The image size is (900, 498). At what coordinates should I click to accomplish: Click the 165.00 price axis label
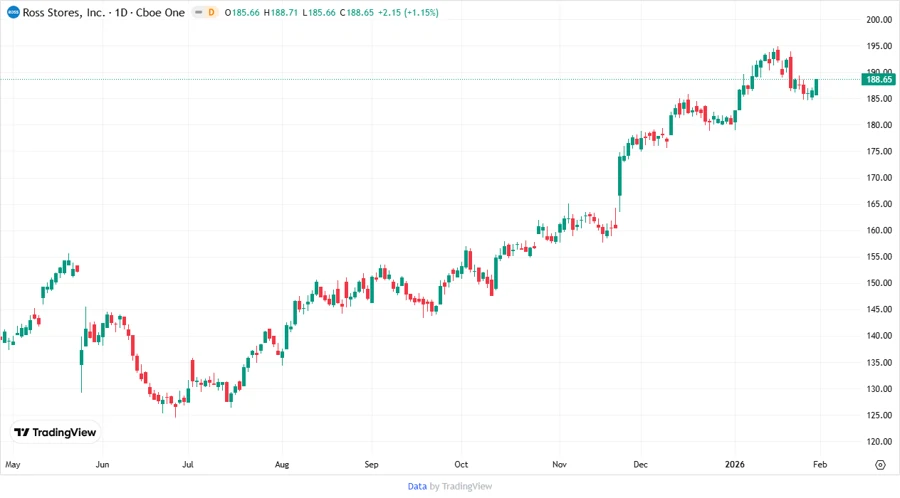(x=879, y=204)
